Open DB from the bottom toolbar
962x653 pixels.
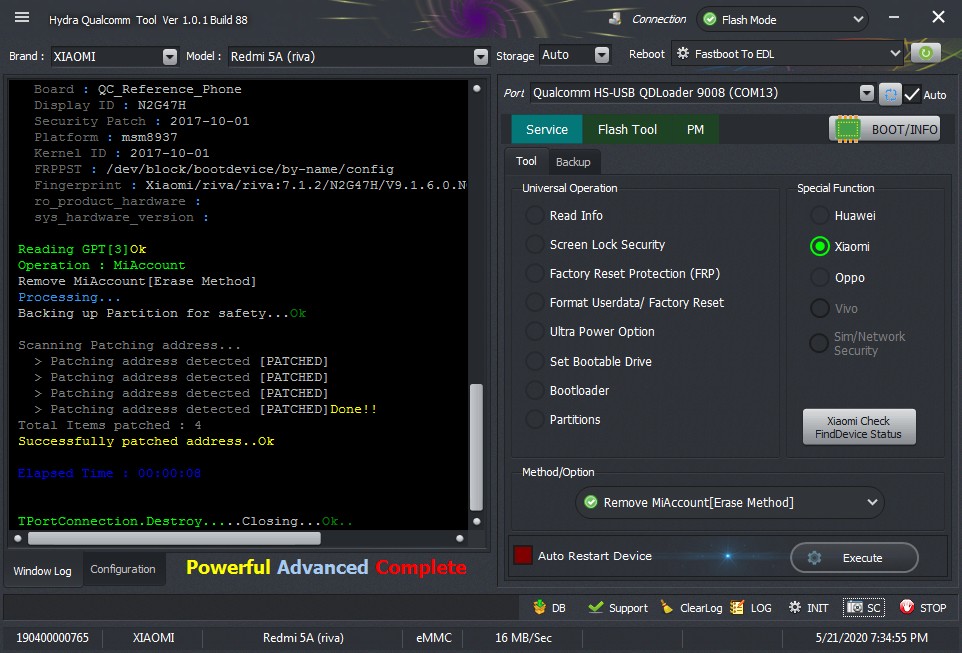(549, 608)
